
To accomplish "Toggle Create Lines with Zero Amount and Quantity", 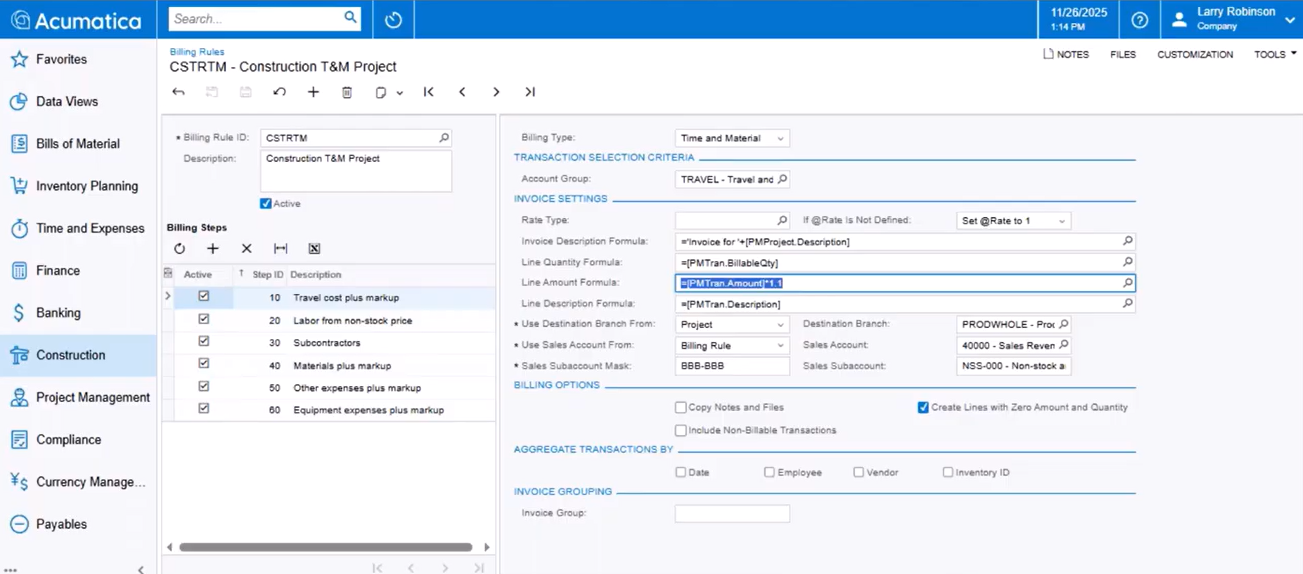I will 923,408.
